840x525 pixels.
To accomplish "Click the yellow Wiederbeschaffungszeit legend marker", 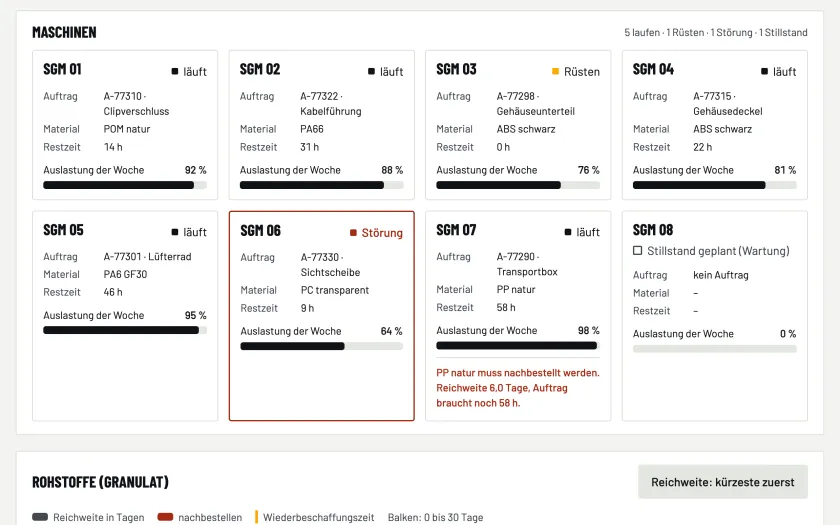I will (257, 517).
